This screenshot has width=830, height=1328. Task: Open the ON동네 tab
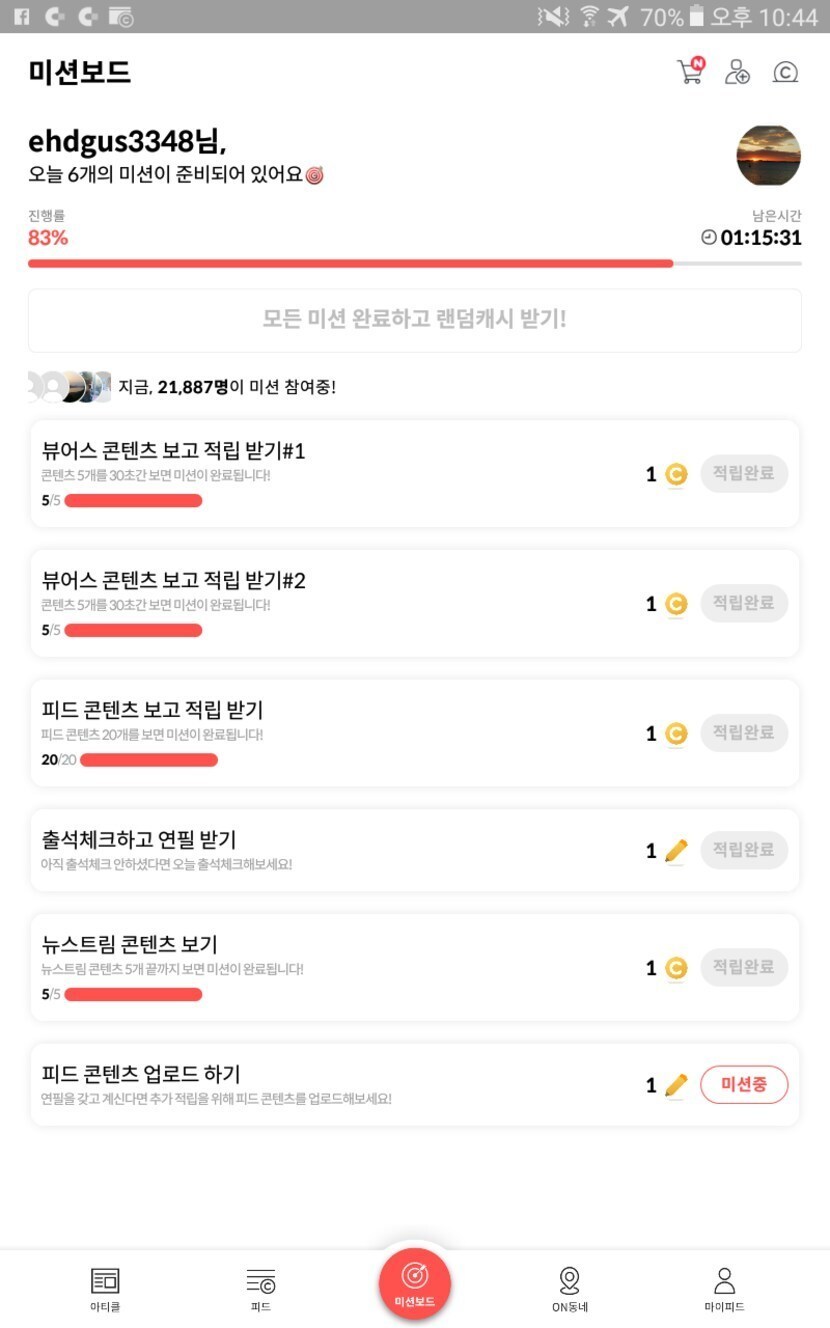tap(570, 1288)
